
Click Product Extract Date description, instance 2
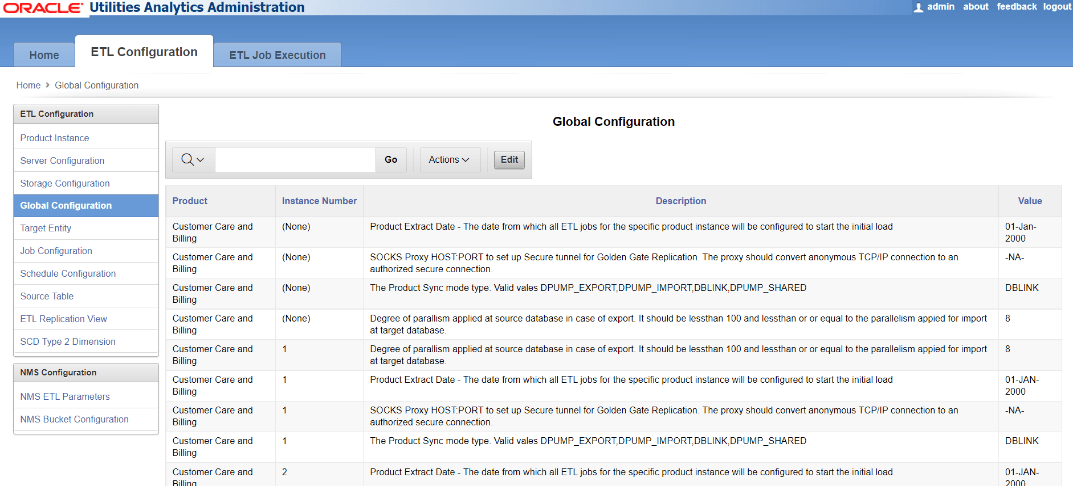click(631, 472)
